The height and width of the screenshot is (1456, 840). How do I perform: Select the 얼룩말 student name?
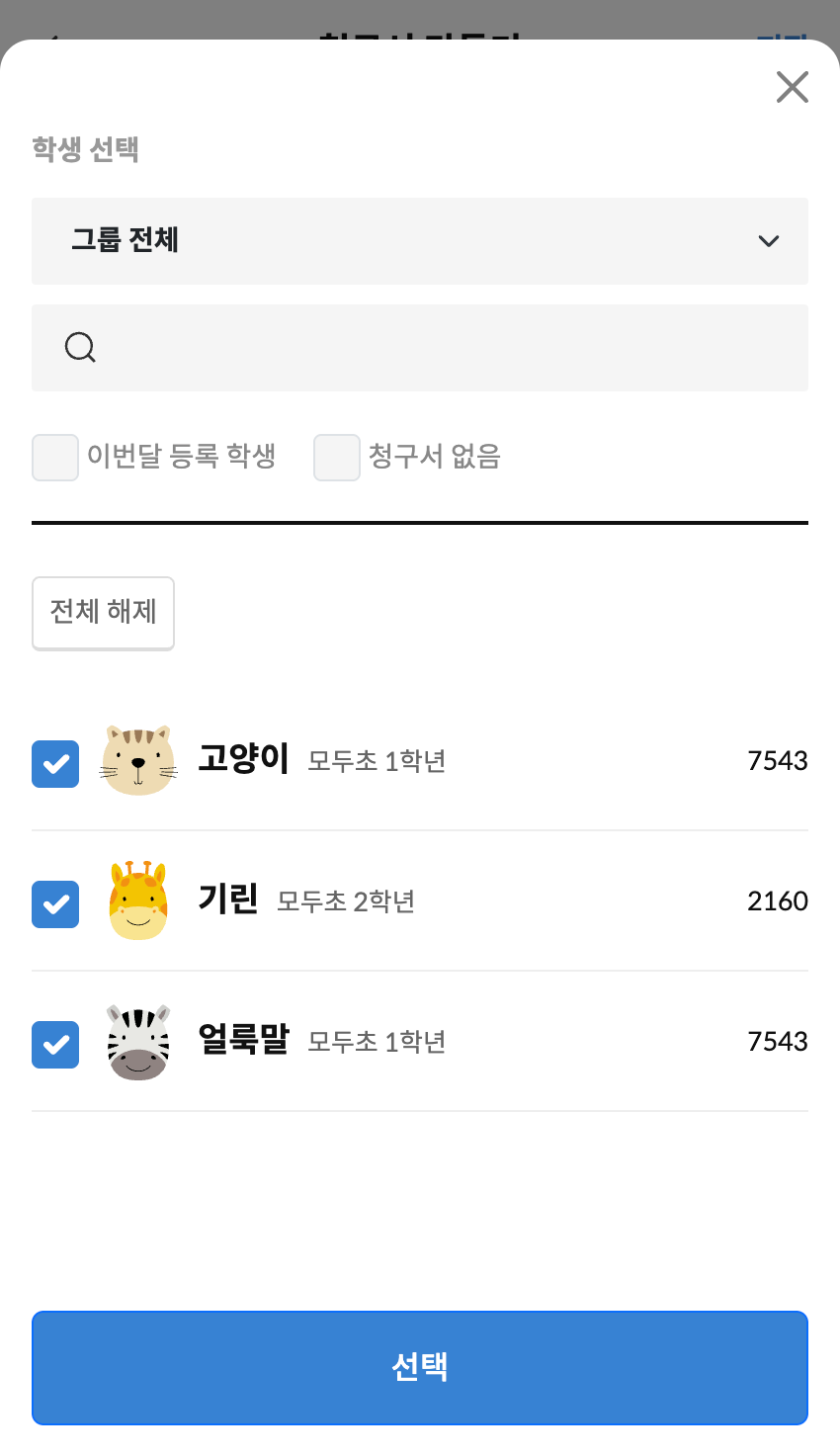coord(243,1040)
